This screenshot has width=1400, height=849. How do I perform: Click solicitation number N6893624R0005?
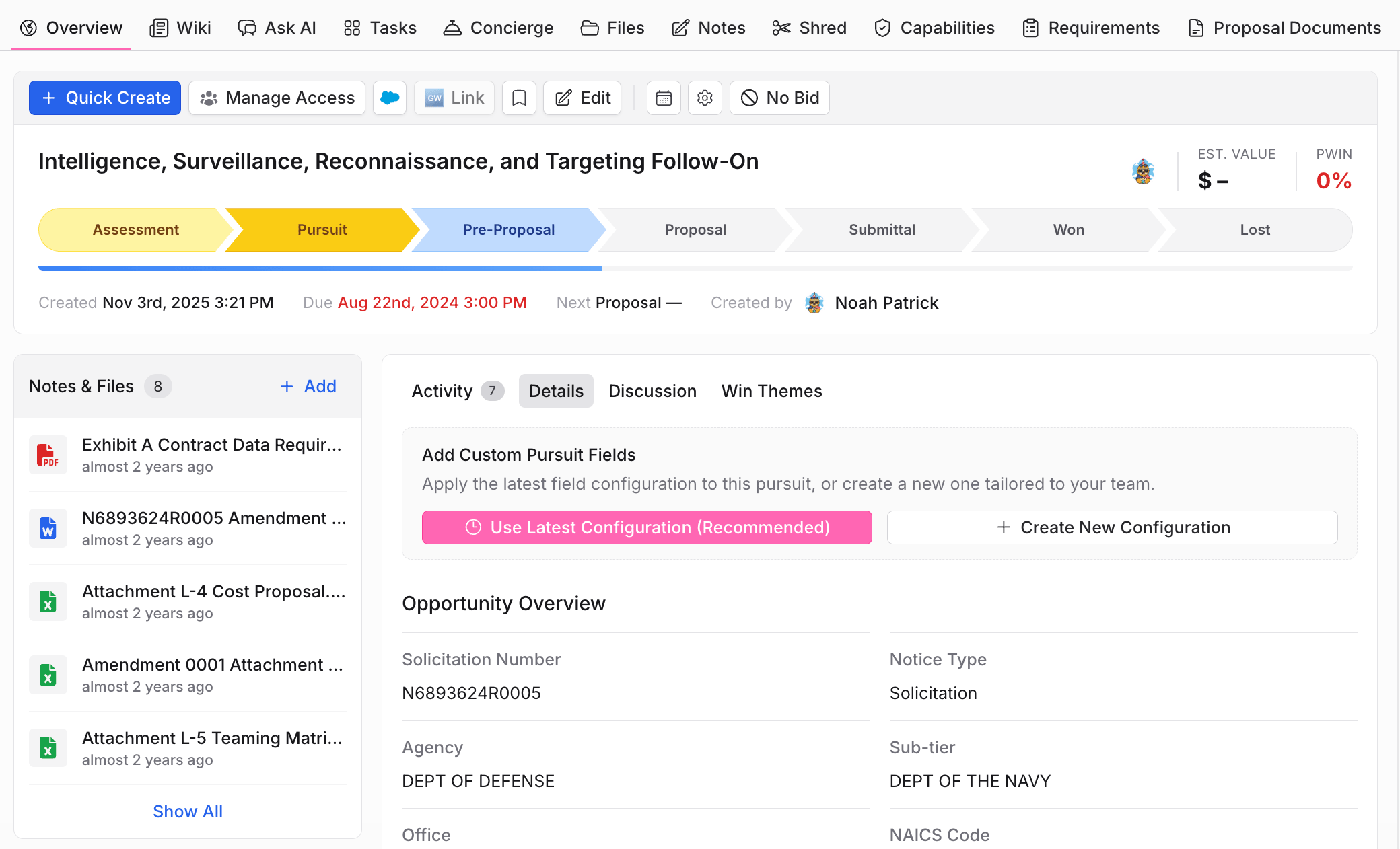[471, 693]
